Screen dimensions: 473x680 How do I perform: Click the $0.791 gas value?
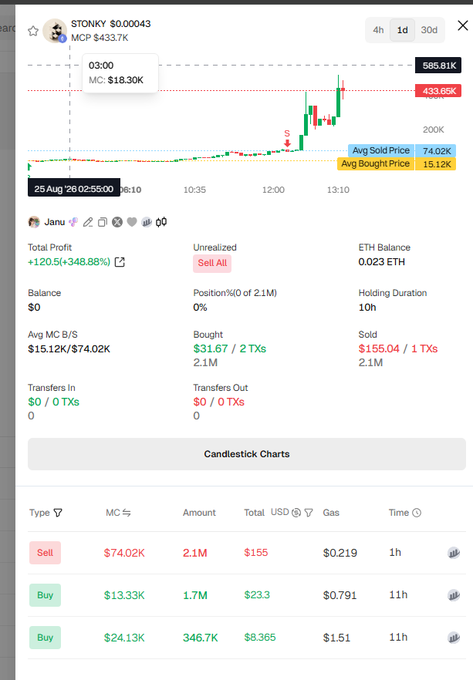[339, 595]
